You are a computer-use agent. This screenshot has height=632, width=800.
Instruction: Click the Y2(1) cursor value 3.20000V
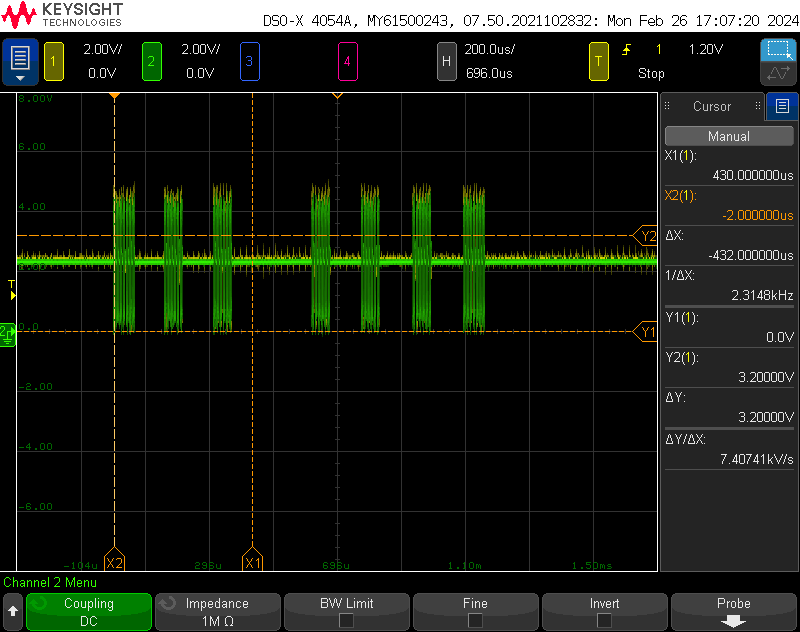click(x=766, y=377)
